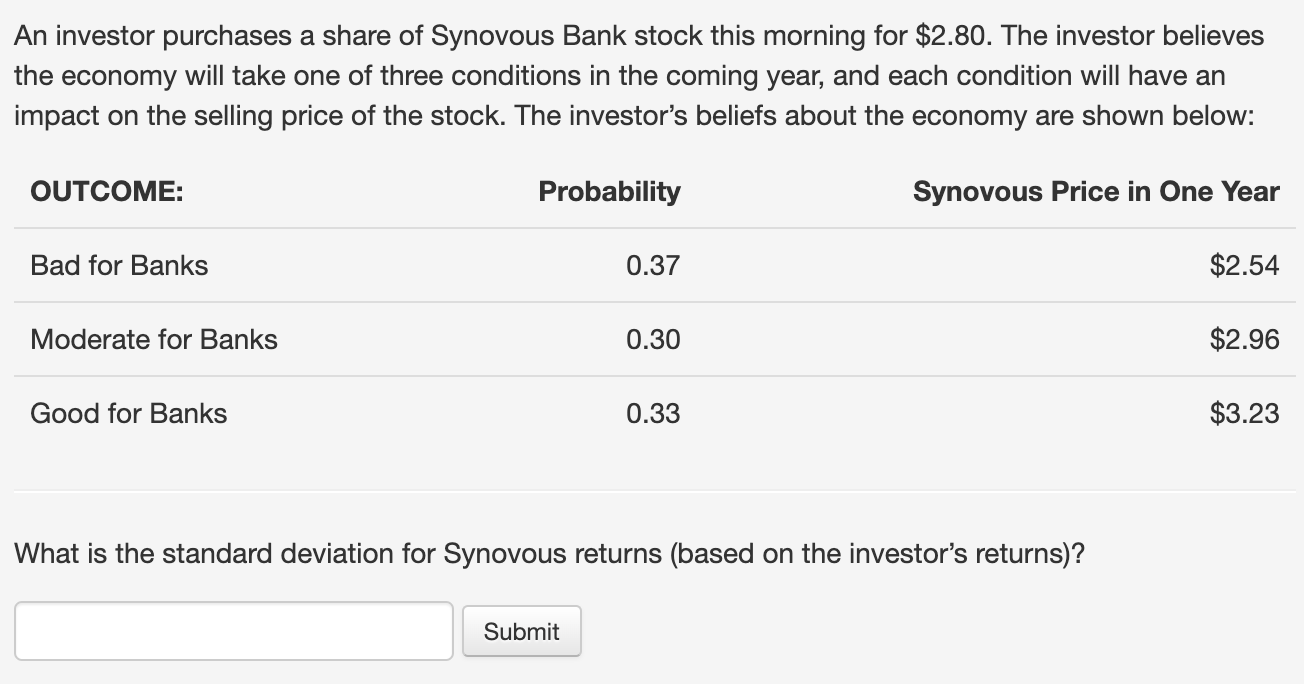
Task: Click the 0.30 probability value
Action: point(652,339)
